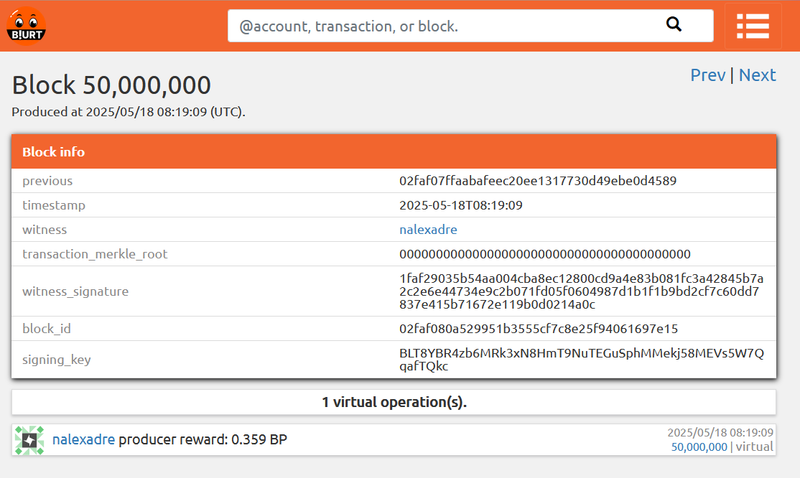Click the witness_signature value text
The height and width of the screenshot is (478, 800).
[581, 291]
